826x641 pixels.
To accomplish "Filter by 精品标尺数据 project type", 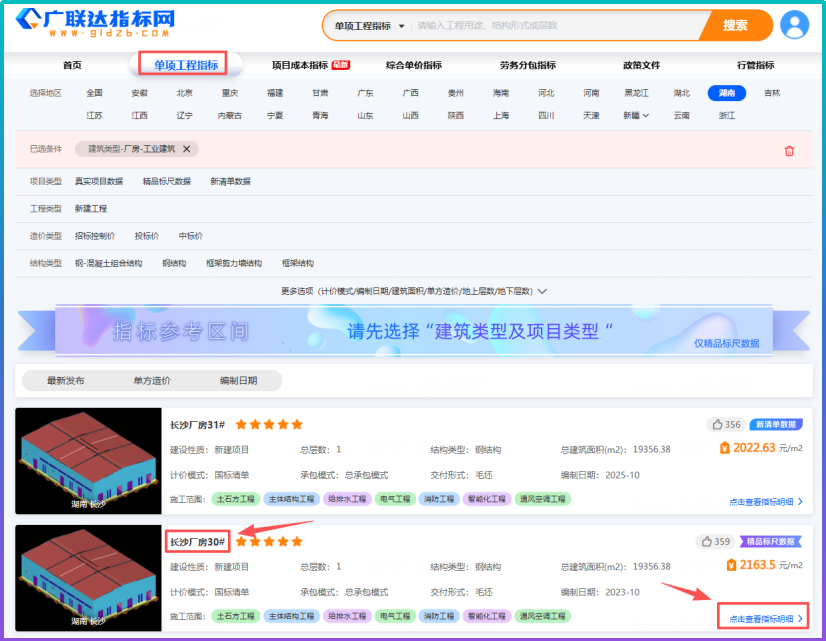I will 166,182.
